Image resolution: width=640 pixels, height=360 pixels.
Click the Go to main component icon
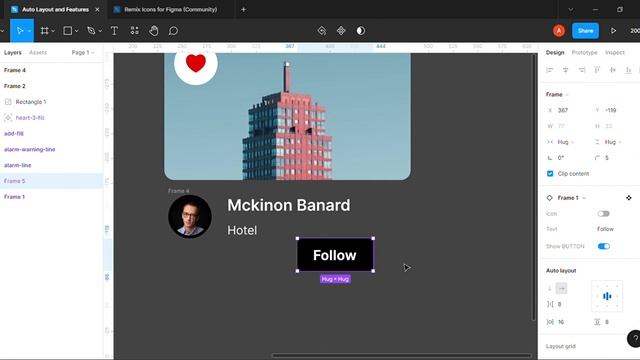click(x=322, y=31)
